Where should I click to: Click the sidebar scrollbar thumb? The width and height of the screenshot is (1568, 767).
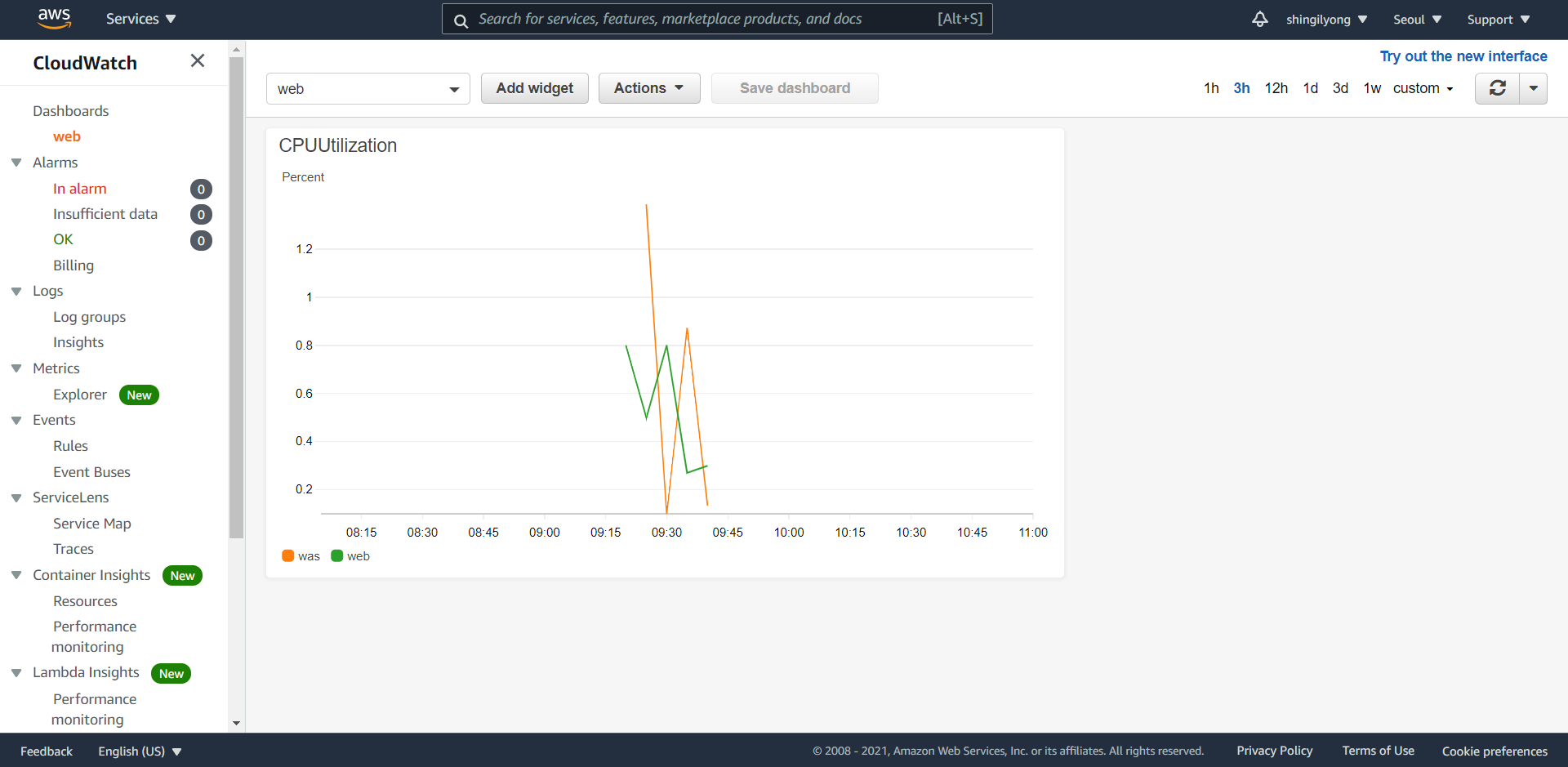(237, 297)
